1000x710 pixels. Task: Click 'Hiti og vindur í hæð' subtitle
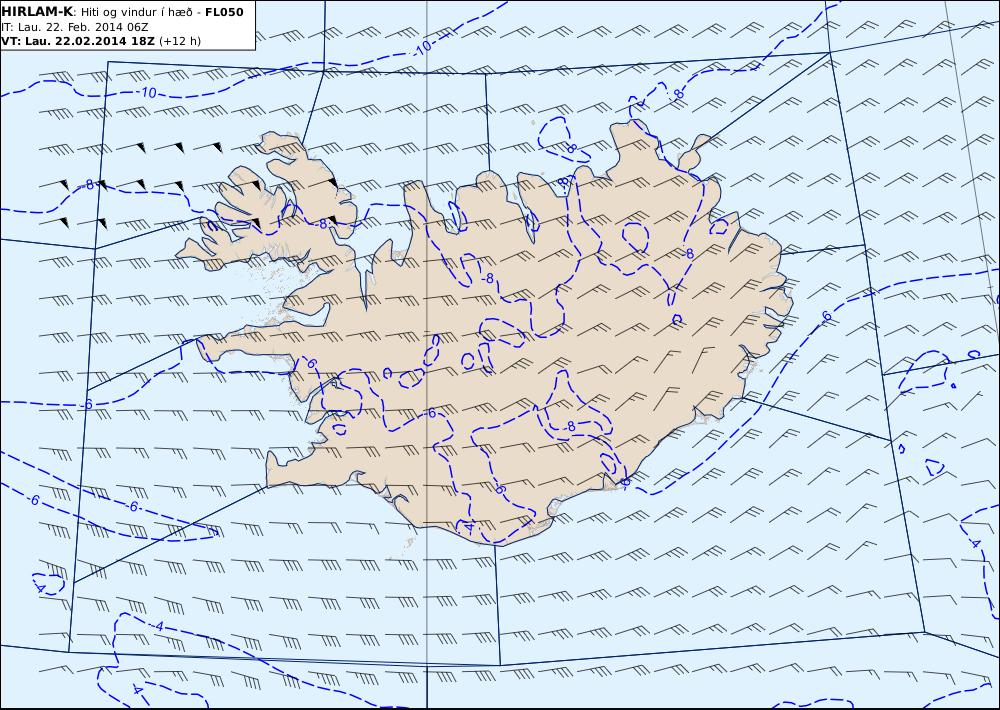[137, 13]
